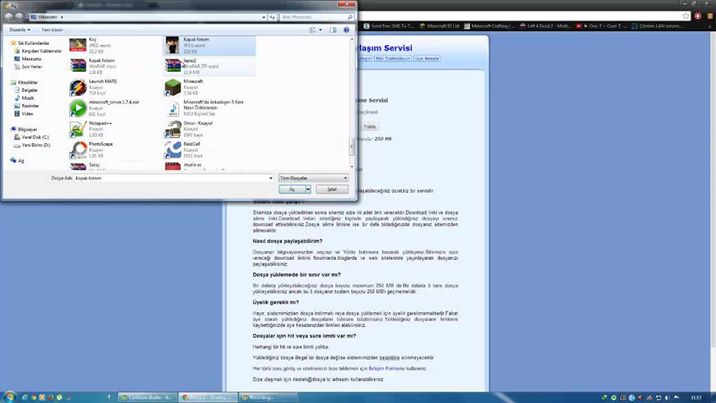Click the refresh button beside address bar
Viewport: 716px width, 403px height.
click(x=272, y=17)
